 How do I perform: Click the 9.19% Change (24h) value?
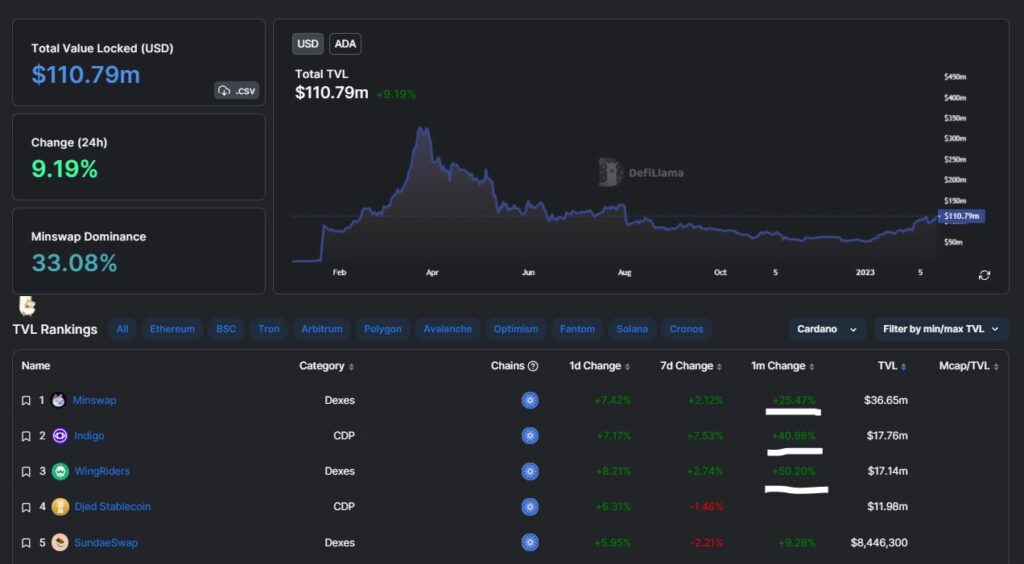pyautogui.click(x=65, y=169)
